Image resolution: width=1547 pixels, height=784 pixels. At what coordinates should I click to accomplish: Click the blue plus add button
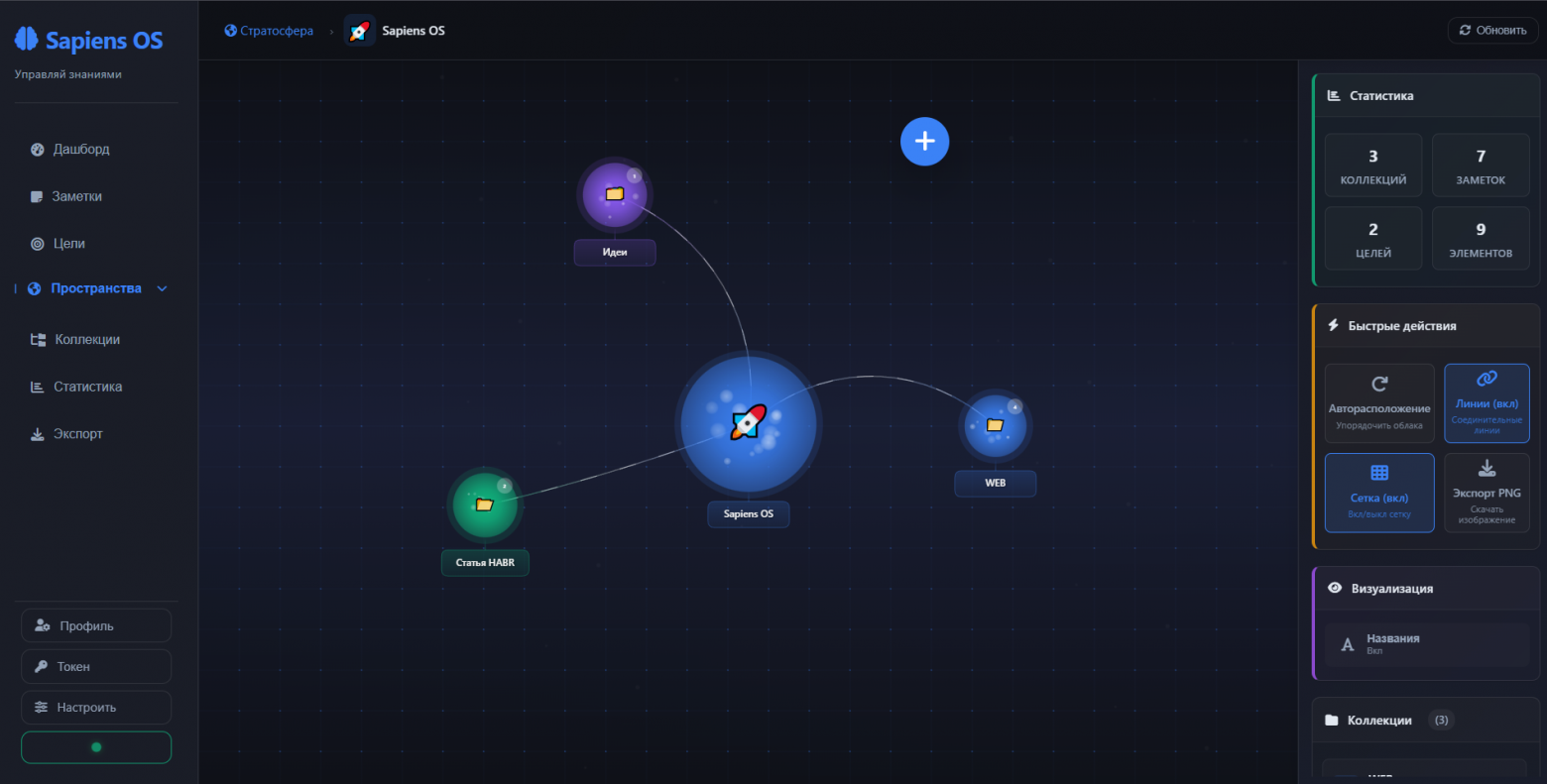(x=924, y=141)
